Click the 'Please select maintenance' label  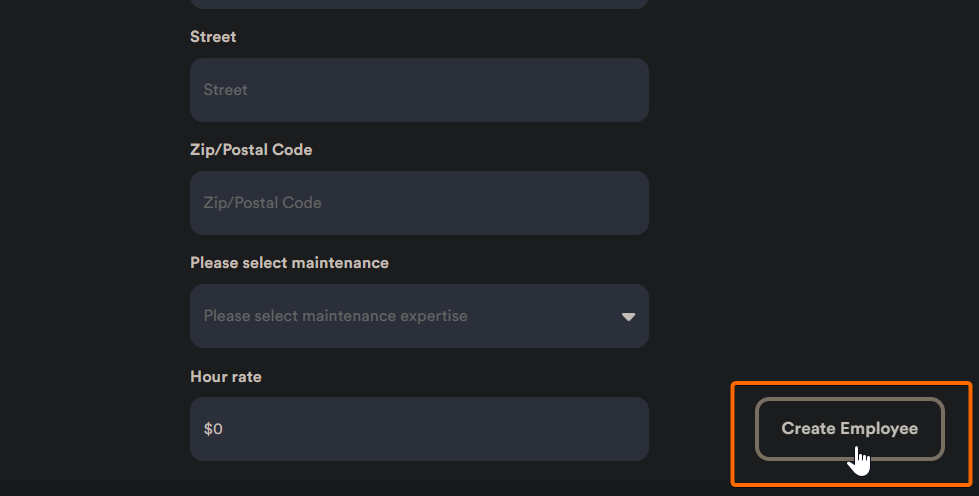point(289,263)
